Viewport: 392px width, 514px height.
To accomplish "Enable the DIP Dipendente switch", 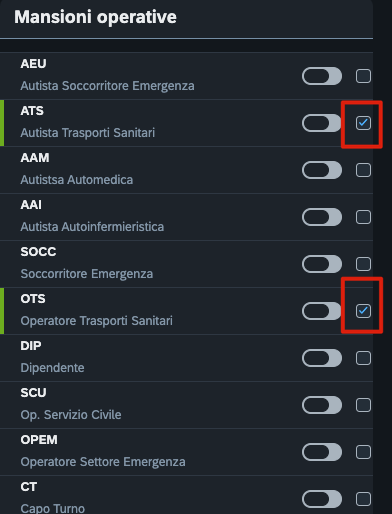I will point(322,358).
